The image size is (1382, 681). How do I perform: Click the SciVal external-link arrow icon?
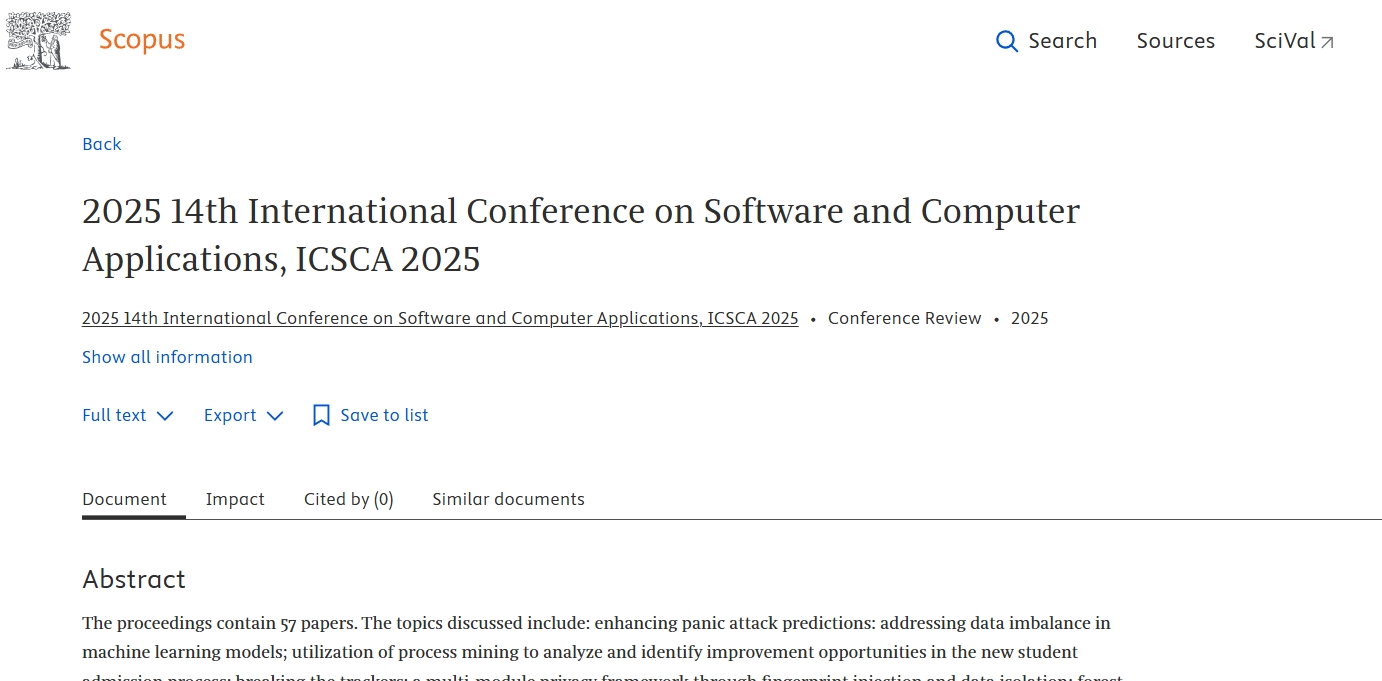[x=1328, y=42]
